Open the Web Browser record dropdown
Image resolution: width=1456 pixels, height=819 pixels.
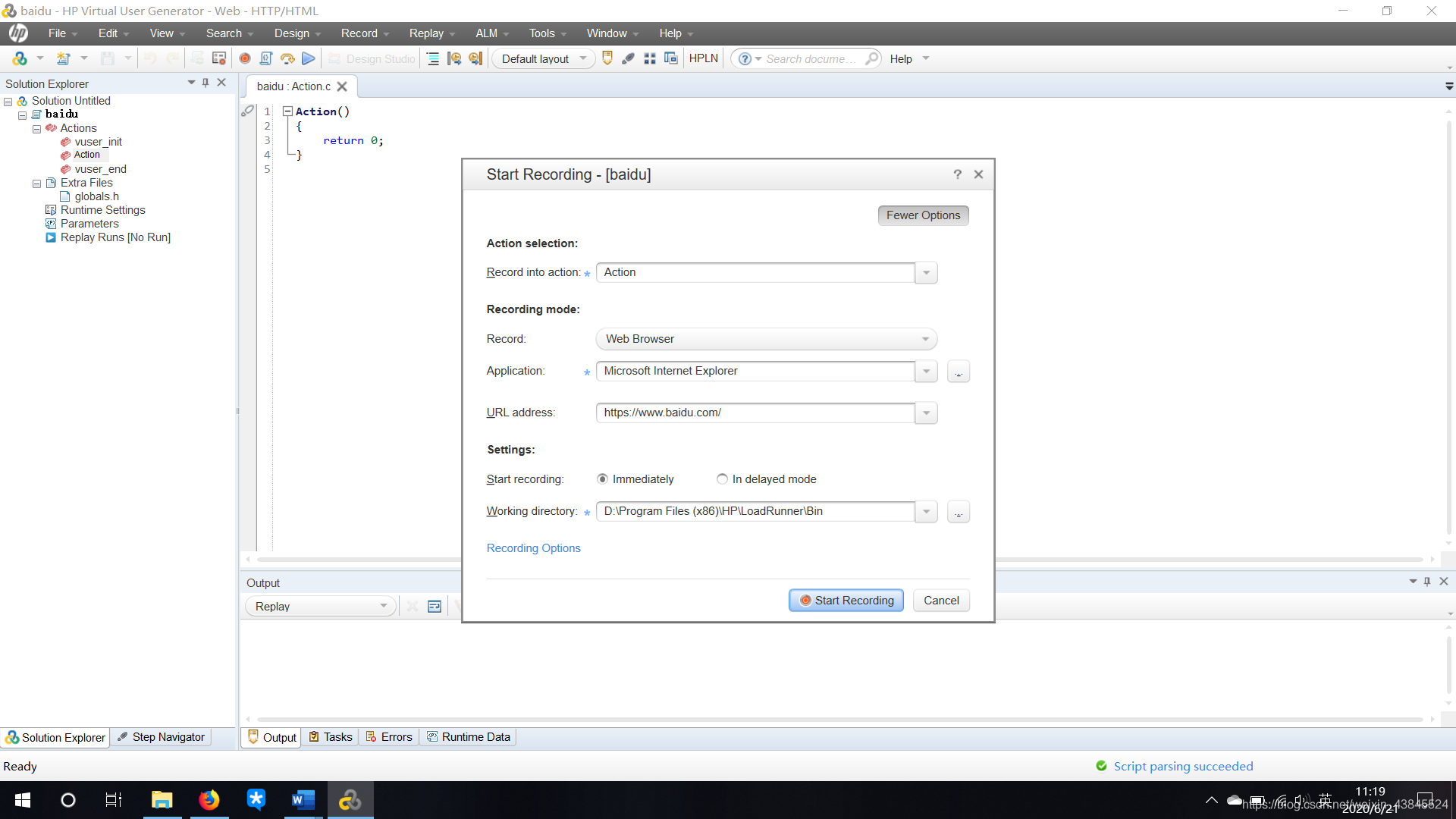pos(925,339)
